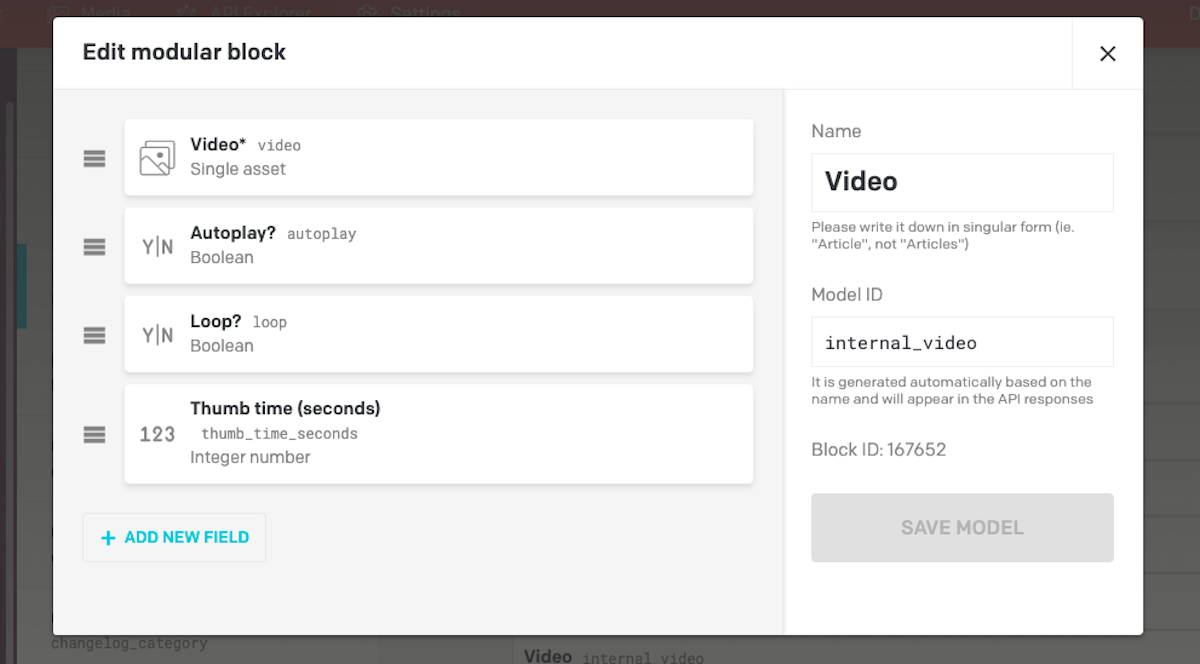Click the Edit modular block title
Image resolution: width=1200 pixels, height=664 pixels.
pos(184,52)
